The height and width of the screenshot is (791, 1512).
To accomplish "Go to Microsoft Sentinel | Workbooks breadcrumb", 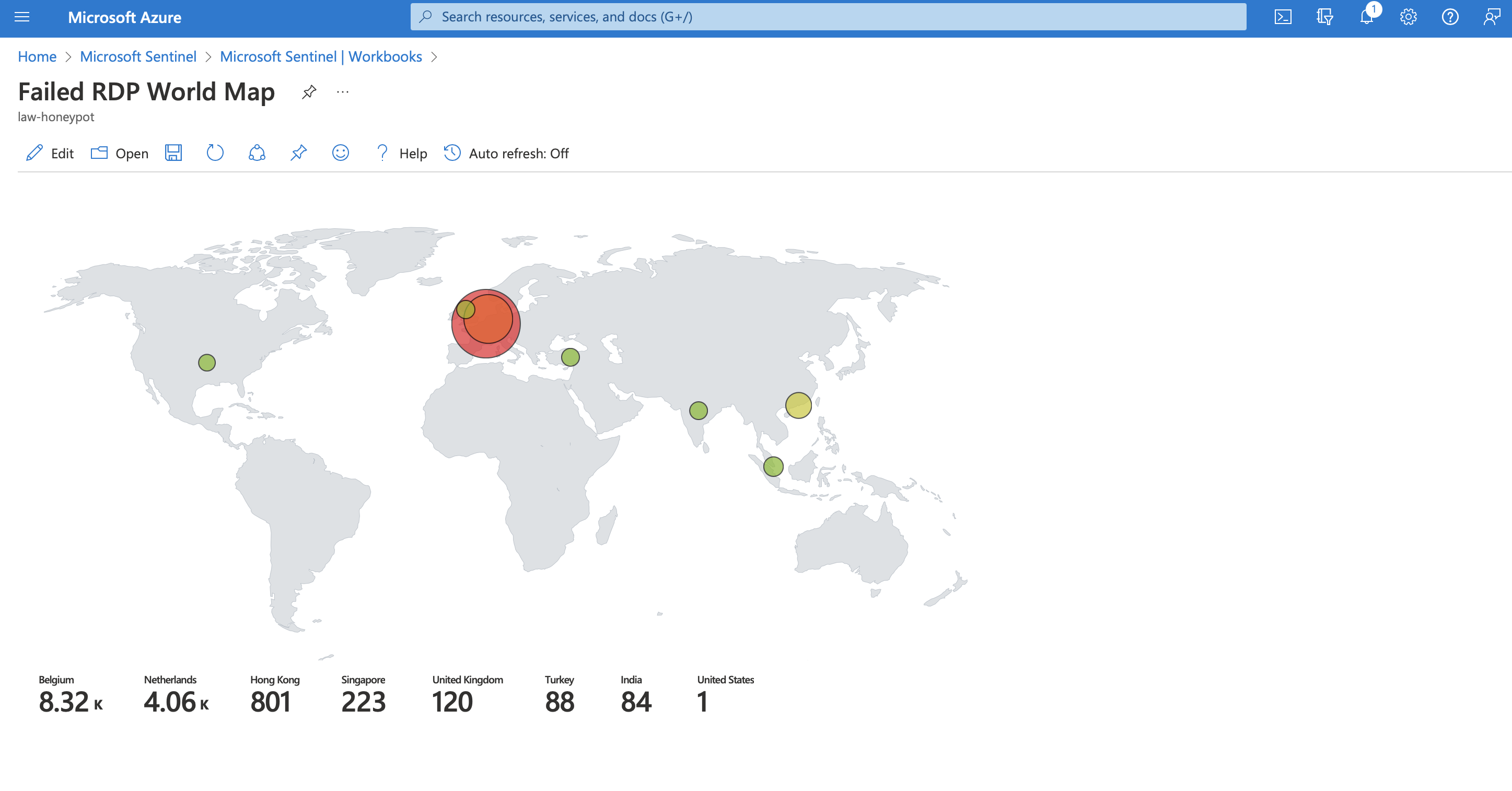I will (321, 56).
